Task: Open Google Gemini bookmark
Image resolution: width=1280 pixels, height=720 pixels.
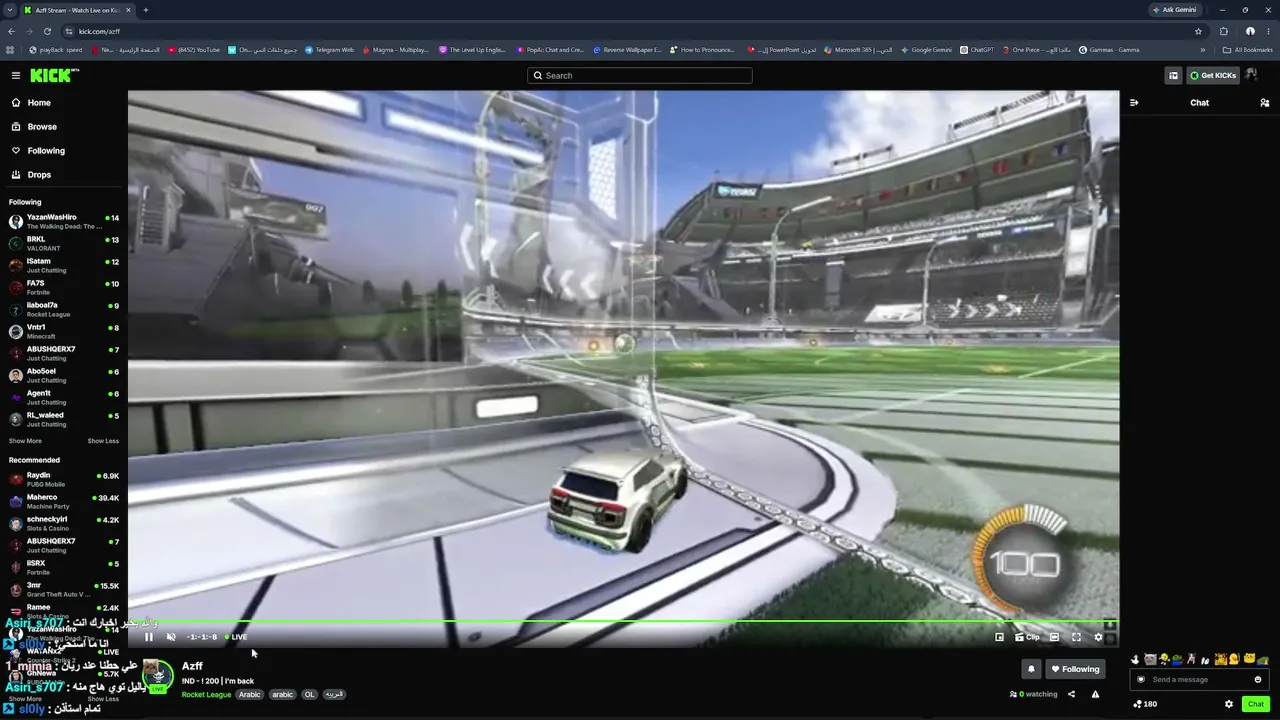Action: point(926,50)
